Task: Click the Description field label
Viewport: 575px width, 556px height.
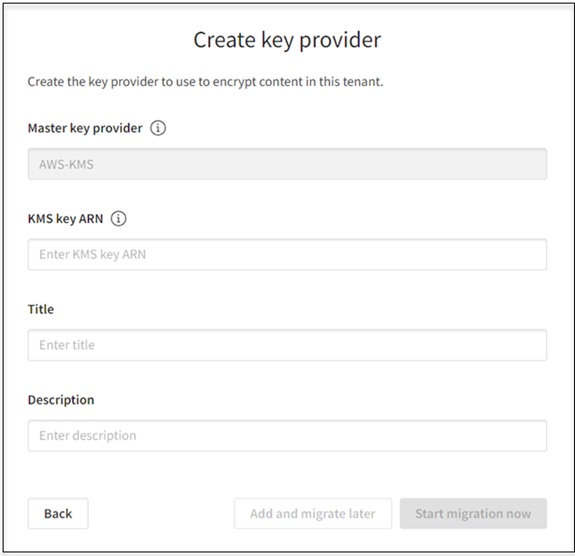Action: [61, 400]
